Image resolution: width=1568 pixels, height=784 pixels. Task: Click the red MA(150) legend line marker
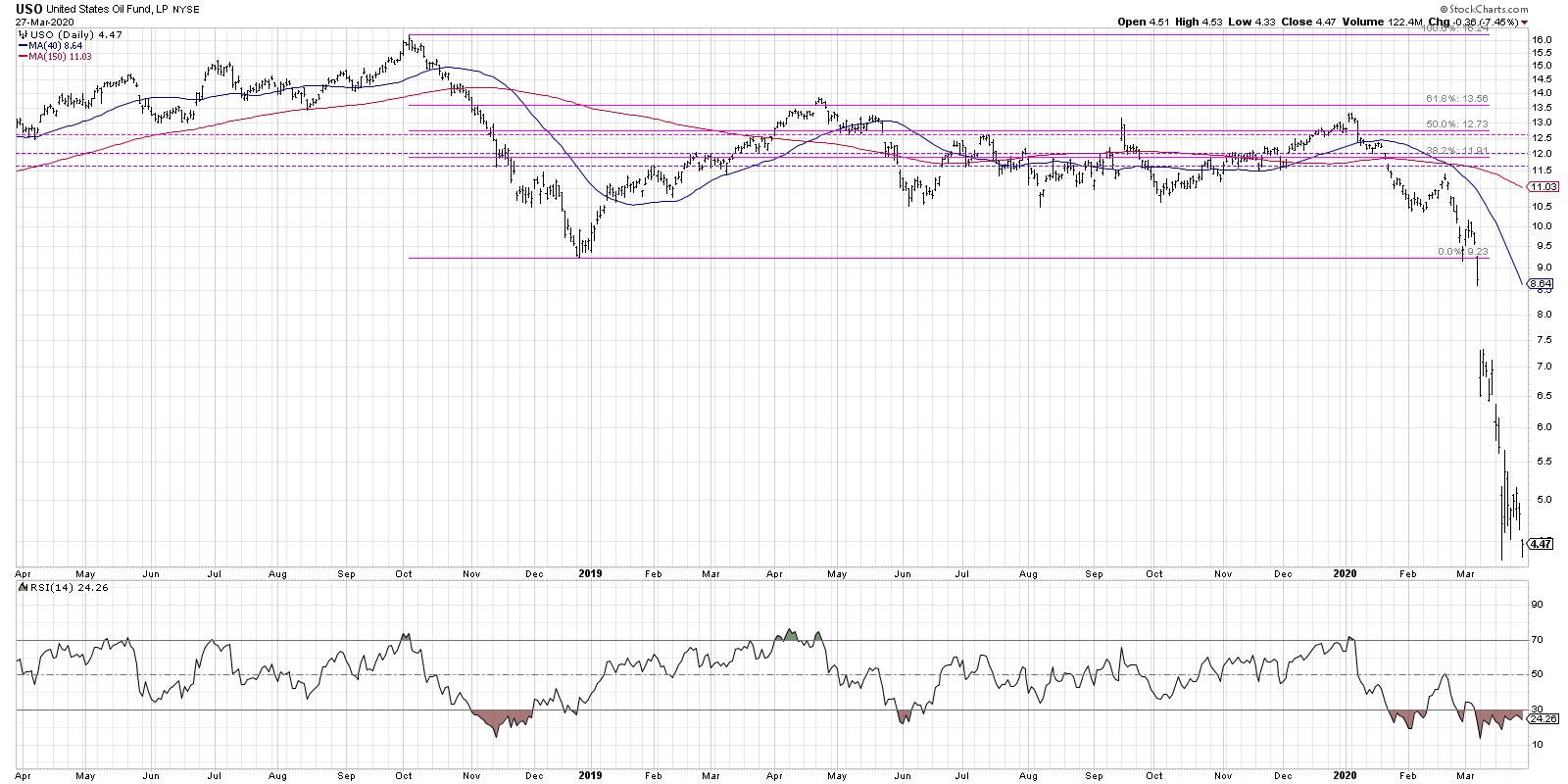[x=23, y=54]
